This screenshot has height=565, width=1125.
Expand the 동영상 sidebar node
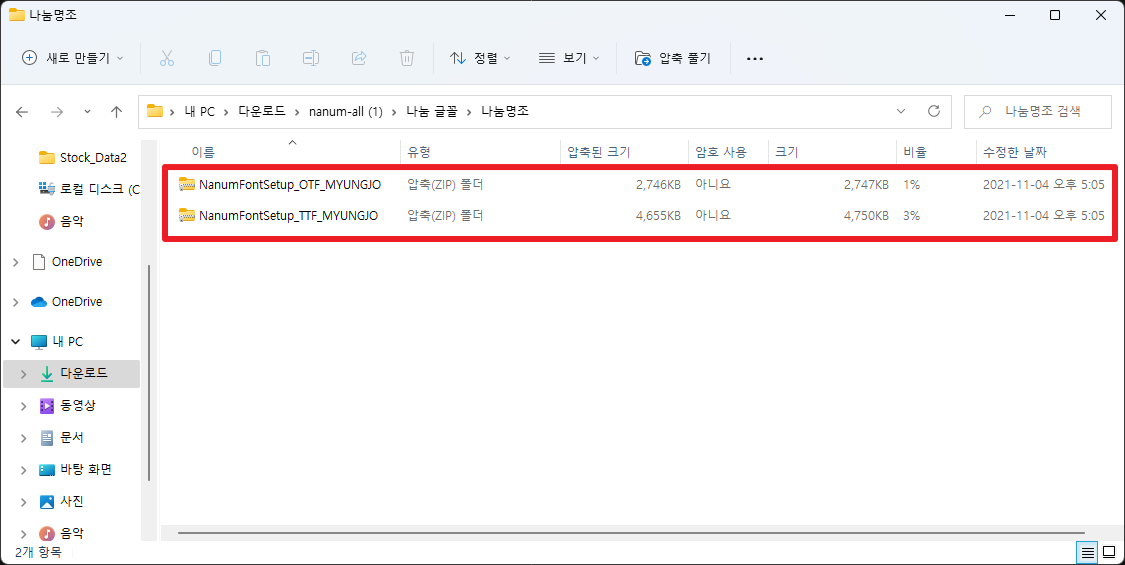pos(24,406)
